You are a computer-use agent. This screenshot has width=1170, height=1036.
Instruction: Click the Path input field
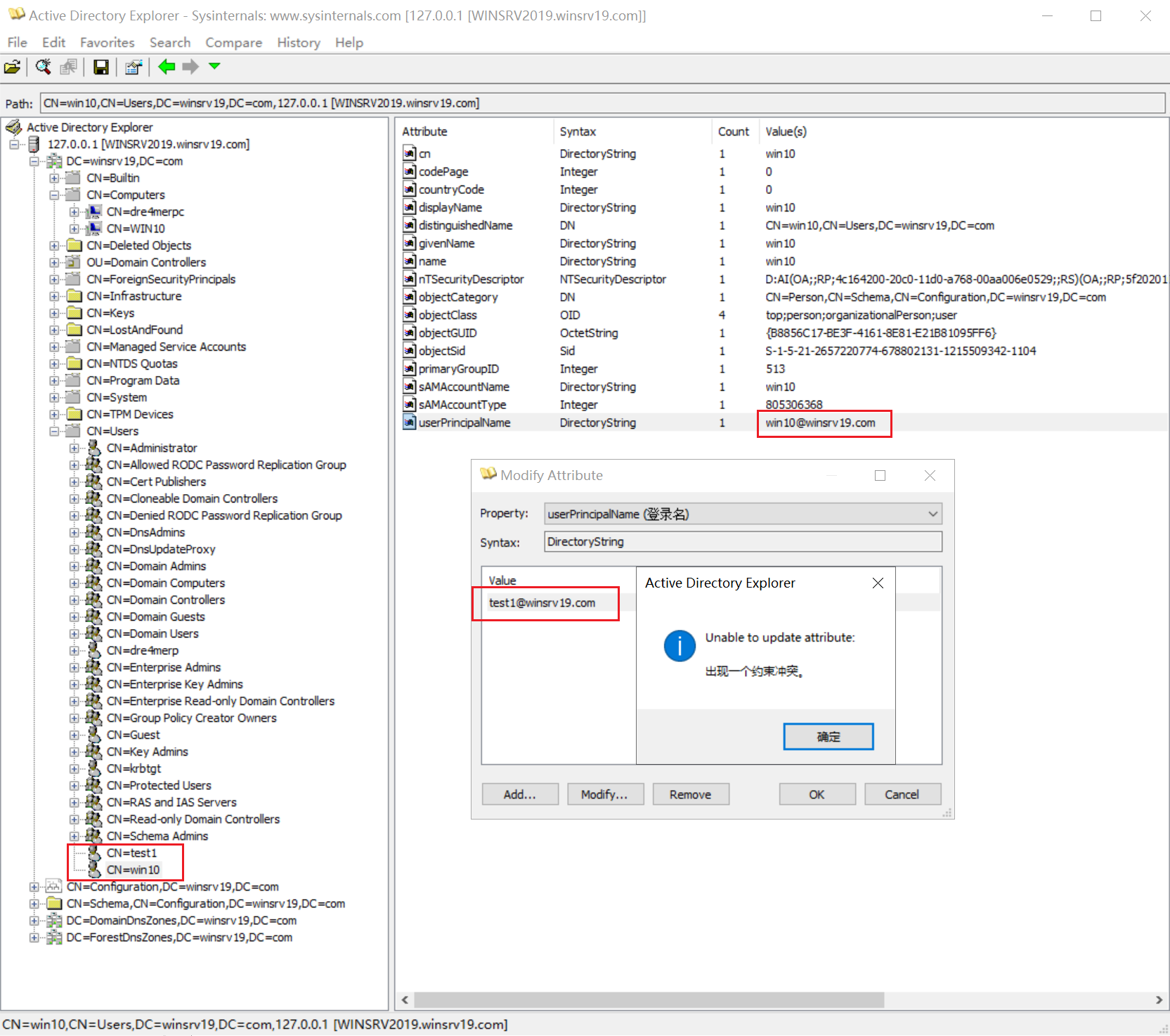coord(603,103)
